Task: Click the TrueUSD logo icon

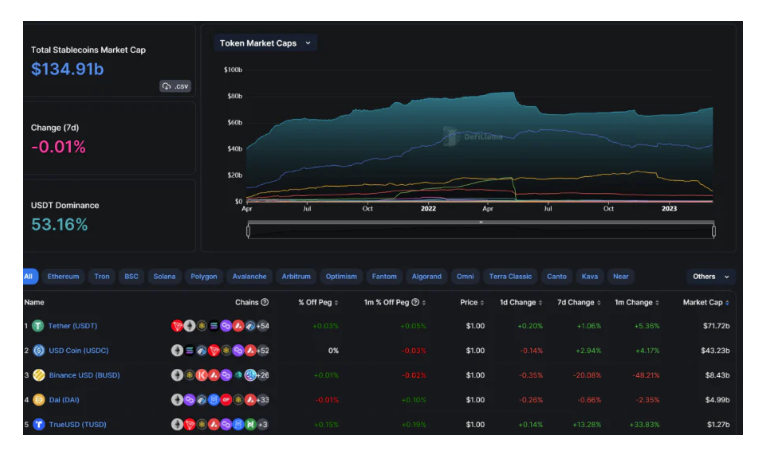Action: (39, 424)
